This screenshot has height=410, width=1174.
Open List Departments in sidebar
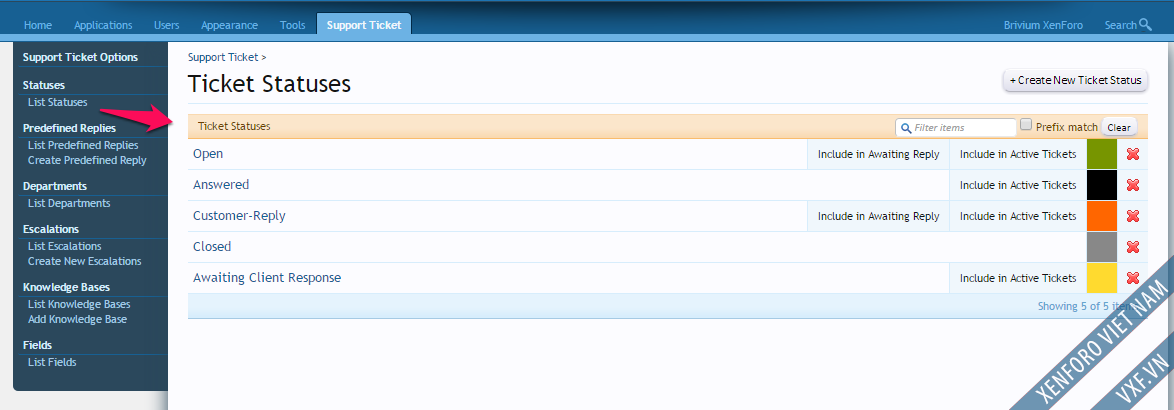(x=69, y=203)
